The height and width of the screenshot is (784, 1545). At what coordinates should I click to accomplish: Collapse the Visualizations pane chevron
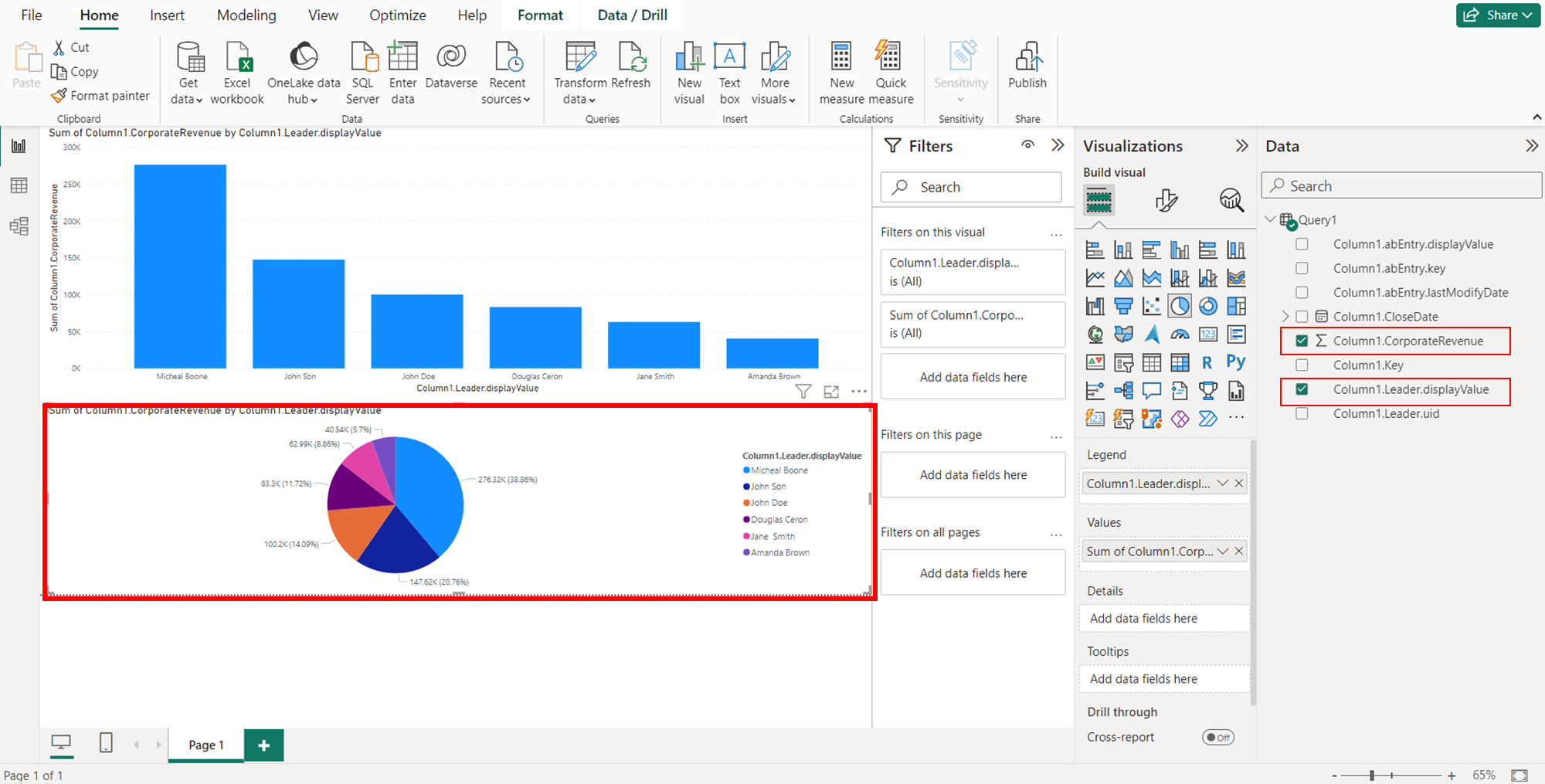1241,146
